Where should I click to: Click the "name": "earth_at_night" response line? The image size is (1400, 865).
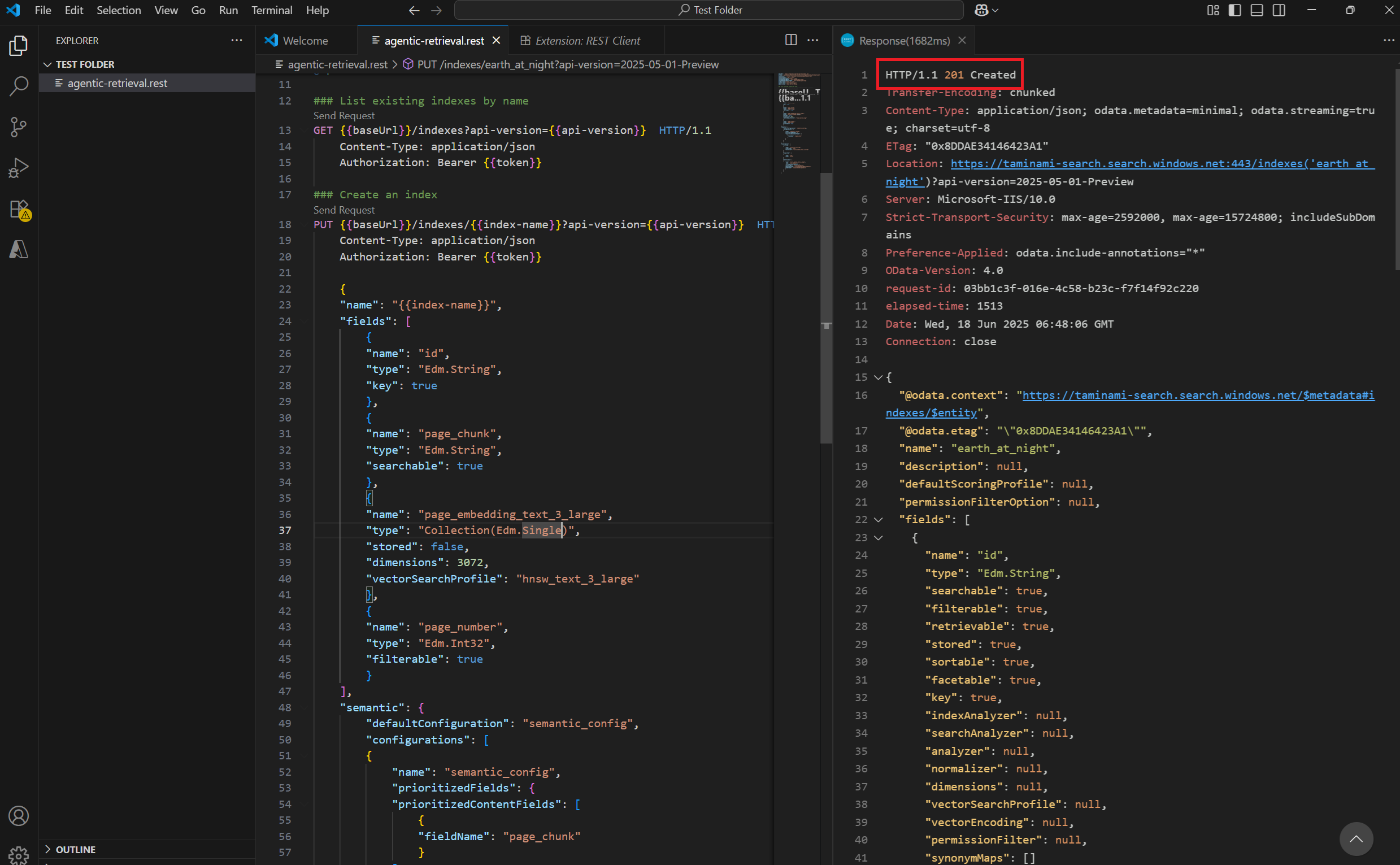tap(980, 449)
